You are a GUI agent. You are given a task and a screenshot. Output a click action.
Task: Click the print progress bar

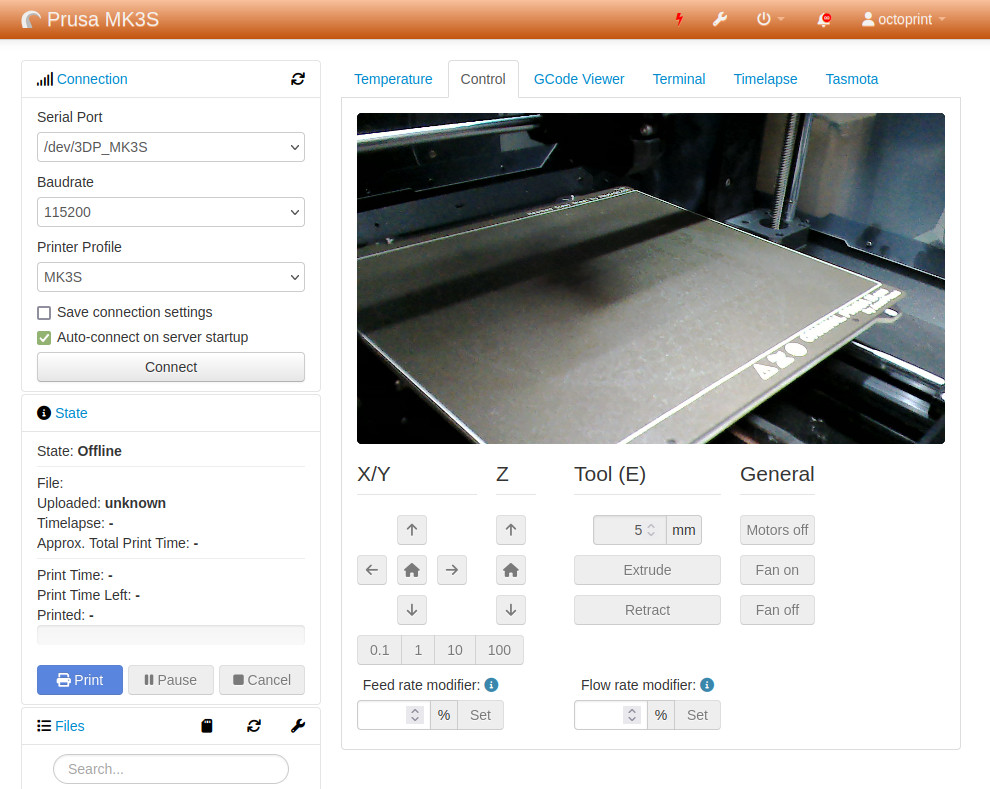tap(171, 635)
